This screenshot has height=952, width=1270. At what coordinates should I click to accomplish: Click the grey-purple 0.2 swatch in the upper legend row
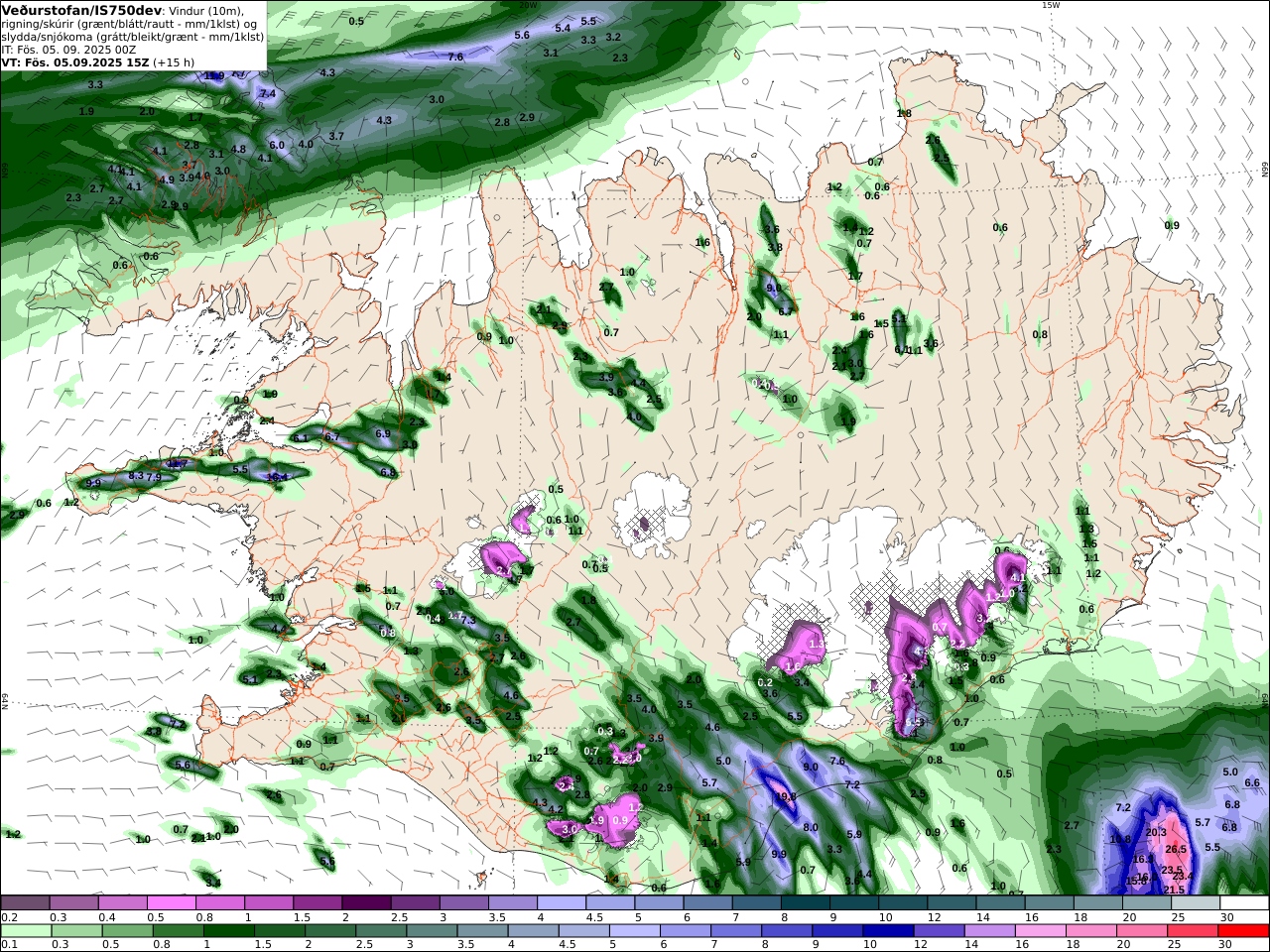(24, 902)
